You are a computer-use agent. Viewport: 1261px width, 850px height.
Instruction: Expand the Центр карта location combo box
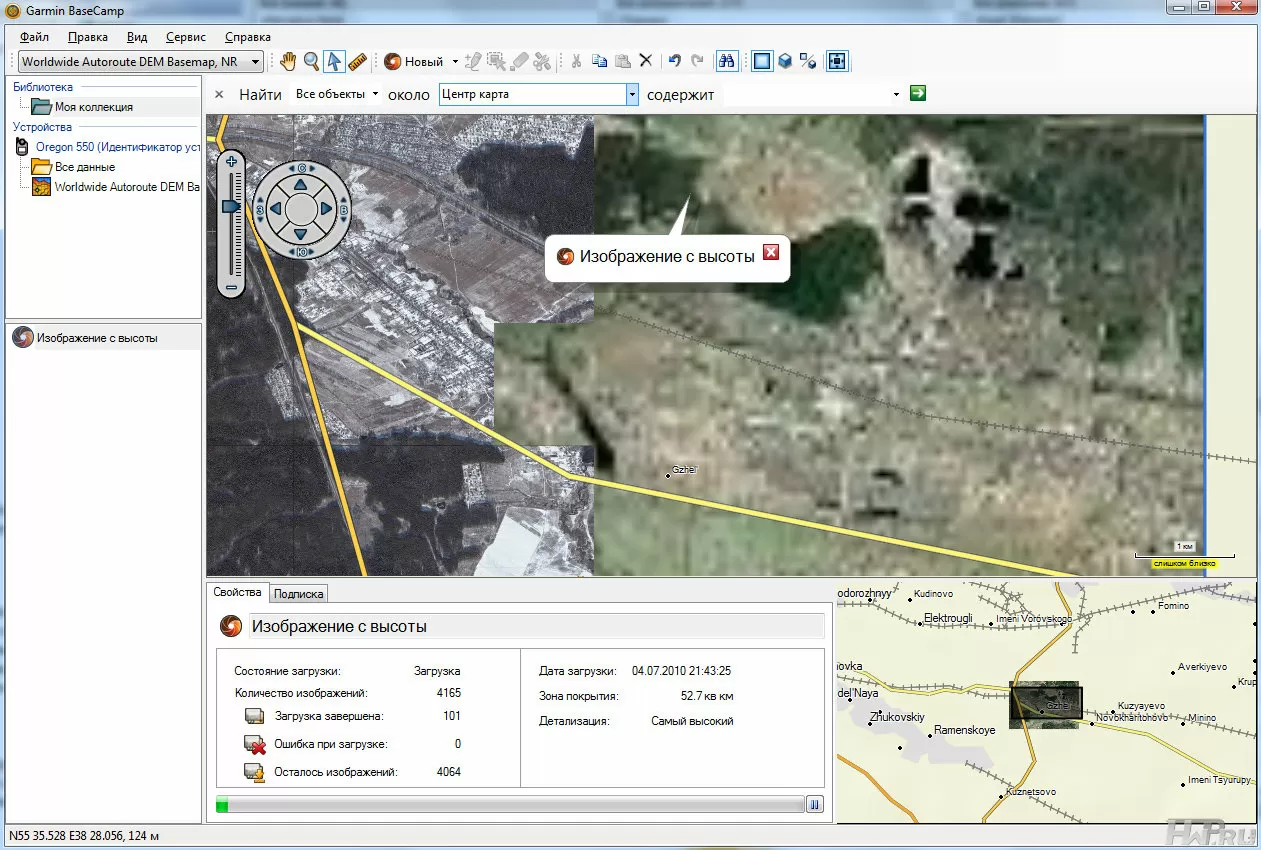631,94
